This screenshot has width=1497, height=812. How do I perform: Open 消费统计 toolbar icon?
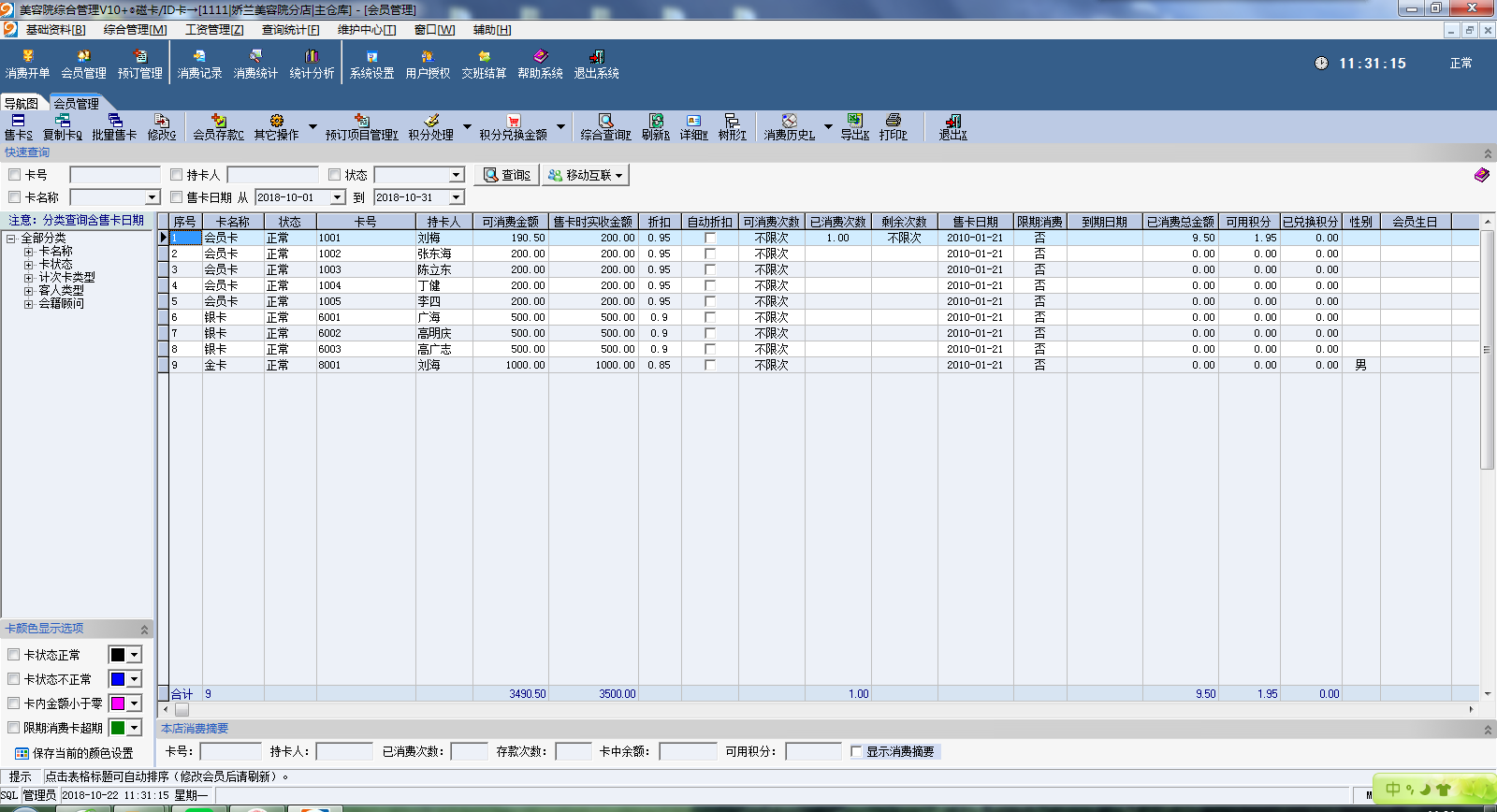pyautogui.click(x=256, y=64)
